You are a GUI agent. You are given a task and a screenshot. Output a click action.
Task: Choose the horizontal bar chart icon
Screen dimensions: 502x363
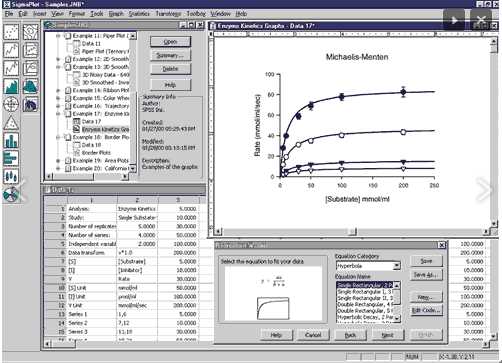point(11,158)
